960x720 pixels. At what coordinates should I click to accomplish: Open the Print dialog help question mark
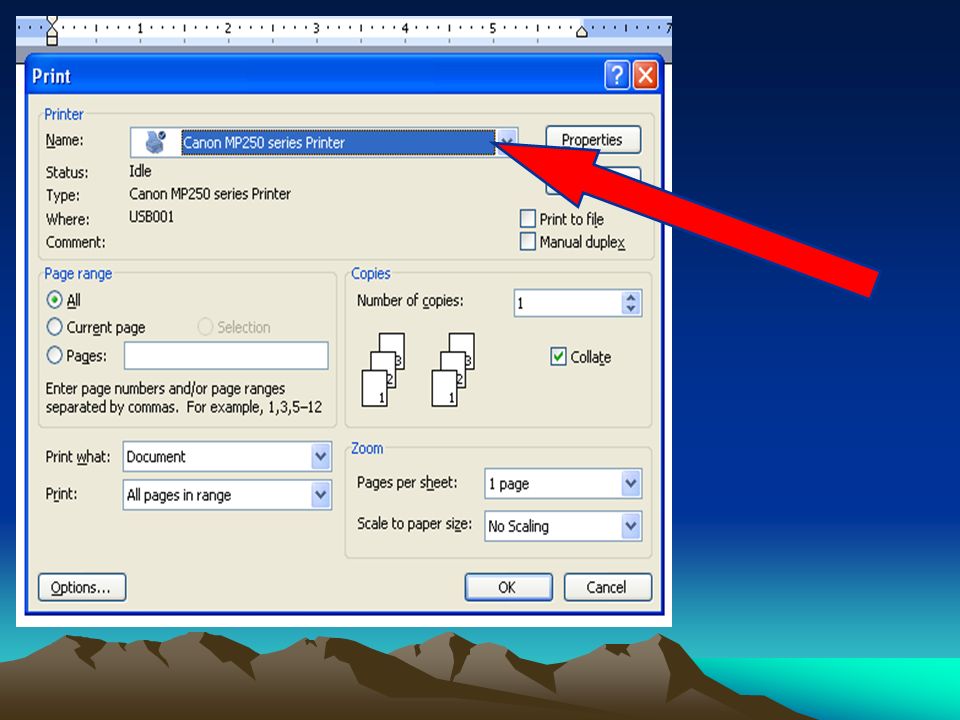tap(617, 76)
